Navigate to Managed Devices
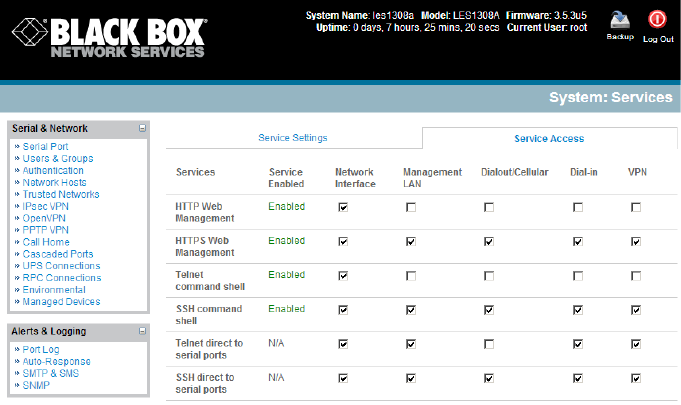681x405 pixels. pos(61,302)
